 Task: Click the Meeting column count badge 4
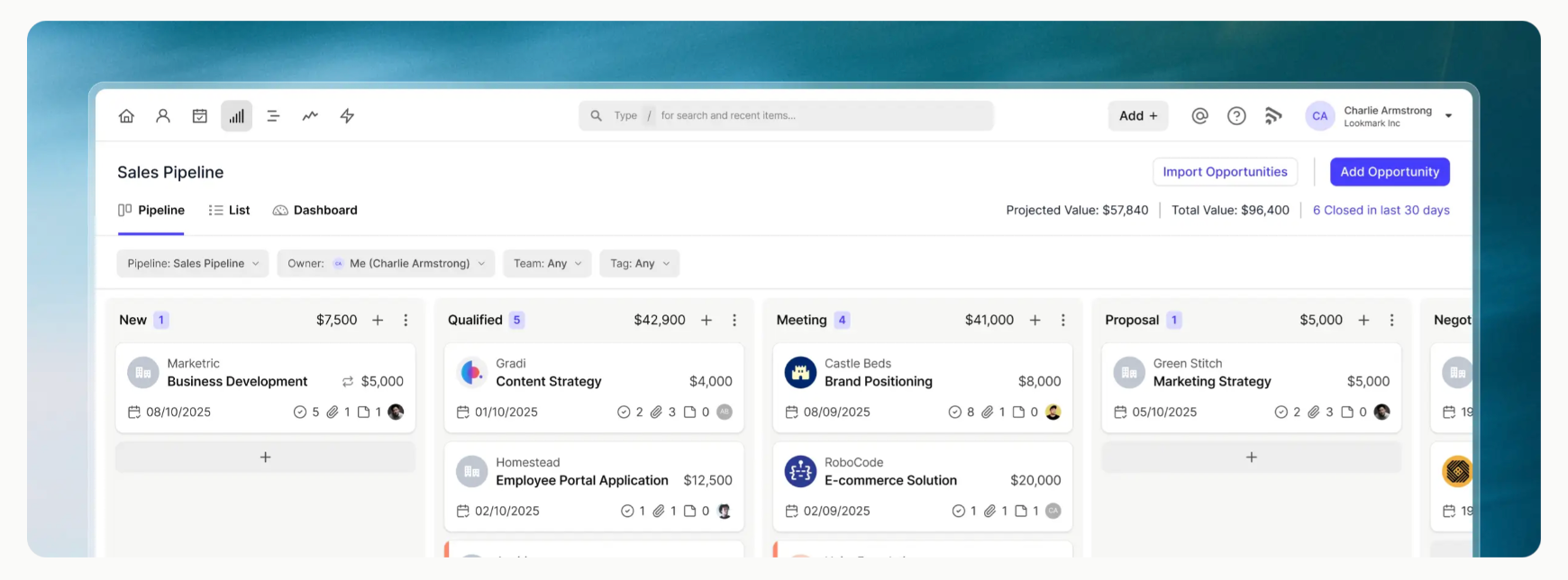[x=842, y=321]
